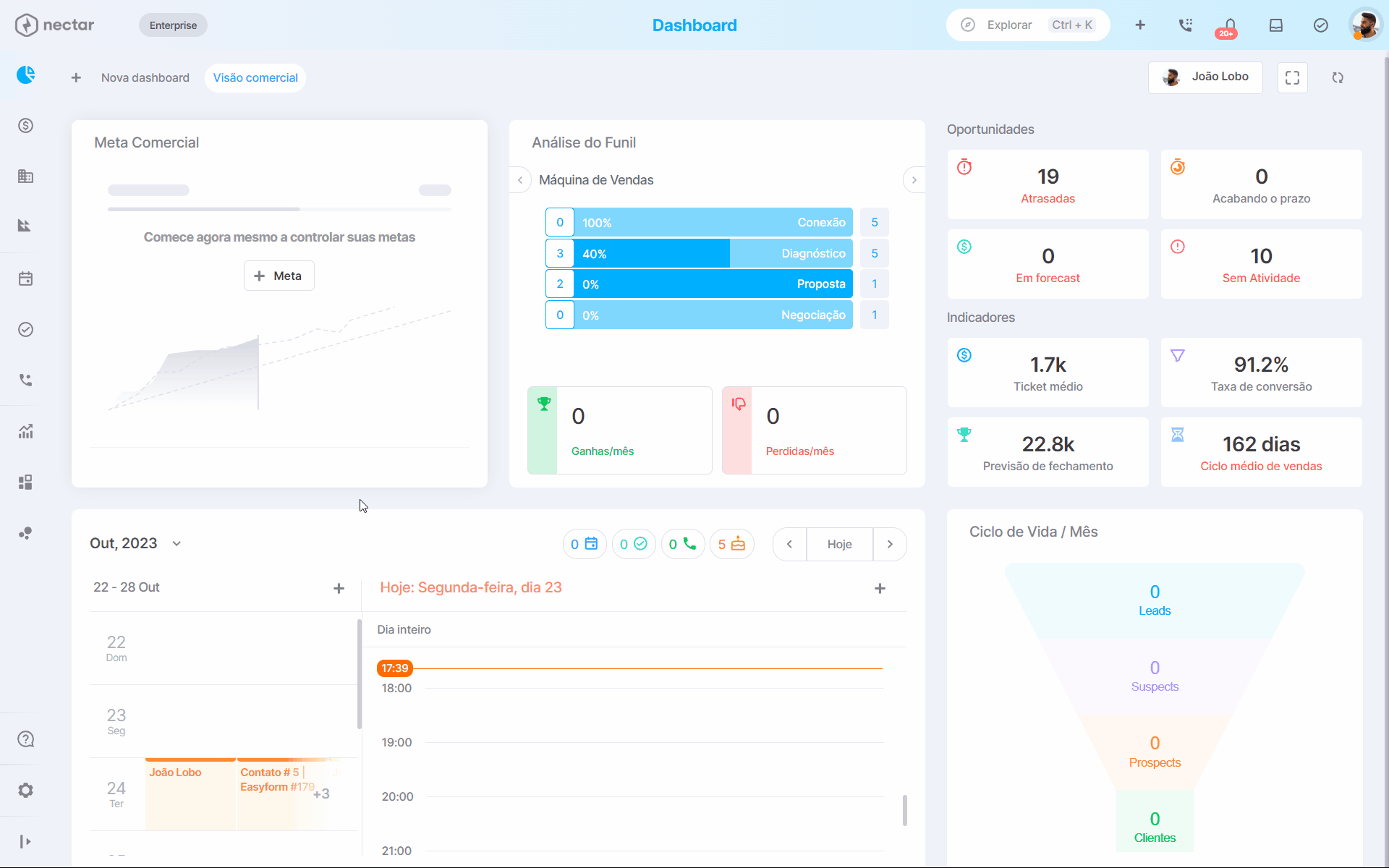Select the Diagnóstico funnel stage bar

[x=713, y=253]
